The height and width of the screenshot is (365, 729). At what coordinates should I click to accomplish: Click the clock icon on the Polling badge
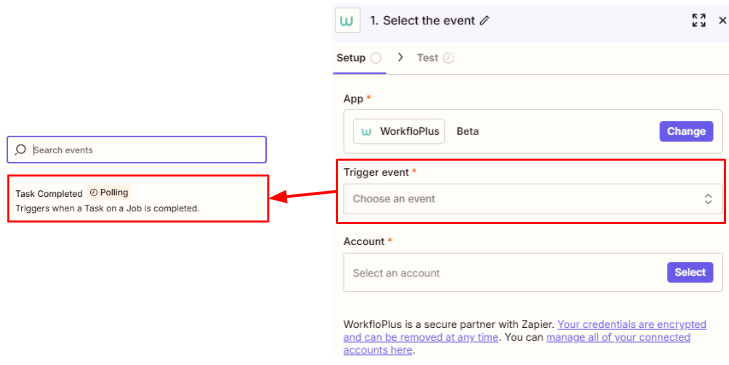point(93,192)
